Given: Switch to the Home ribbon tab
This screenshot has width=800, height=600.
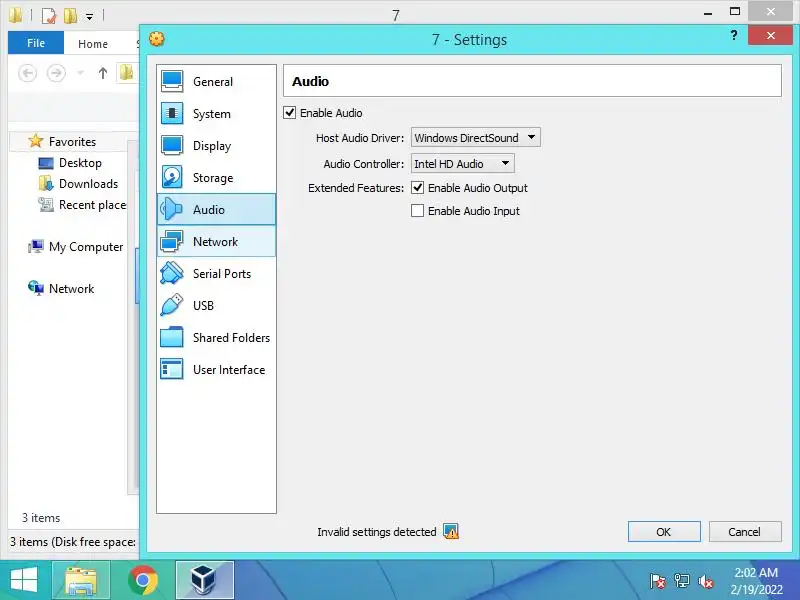Looking at the screenshot, I should (93, 44).
